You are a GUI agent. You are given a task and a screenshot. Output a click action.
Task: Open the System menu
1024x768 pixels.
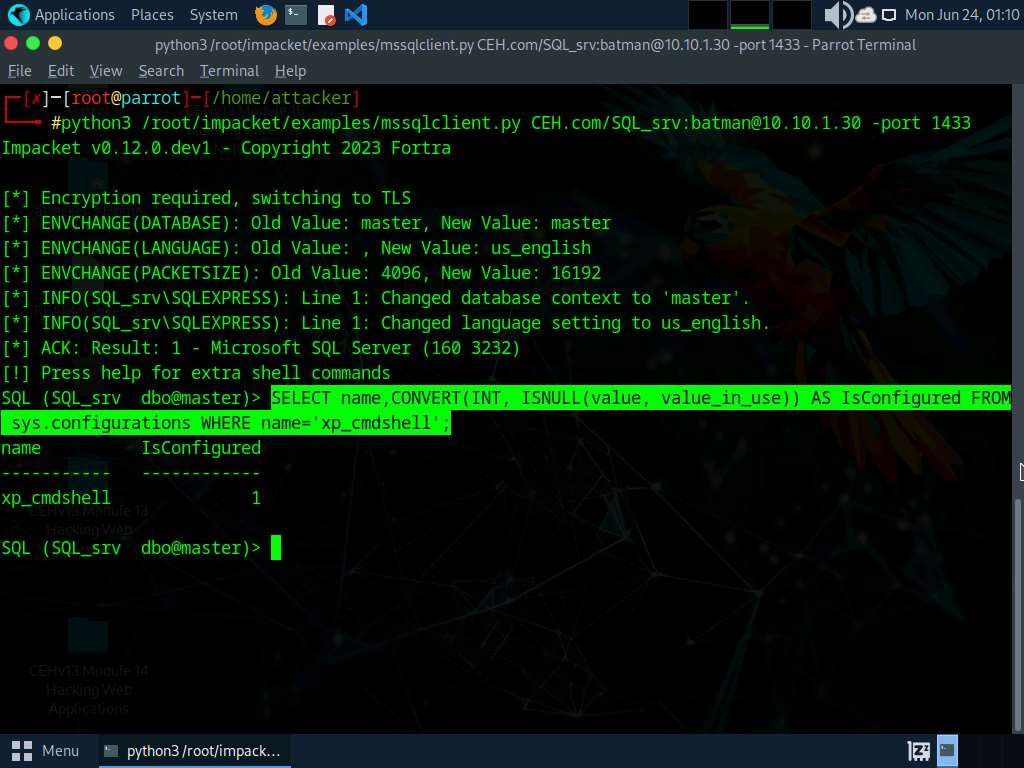213,15
